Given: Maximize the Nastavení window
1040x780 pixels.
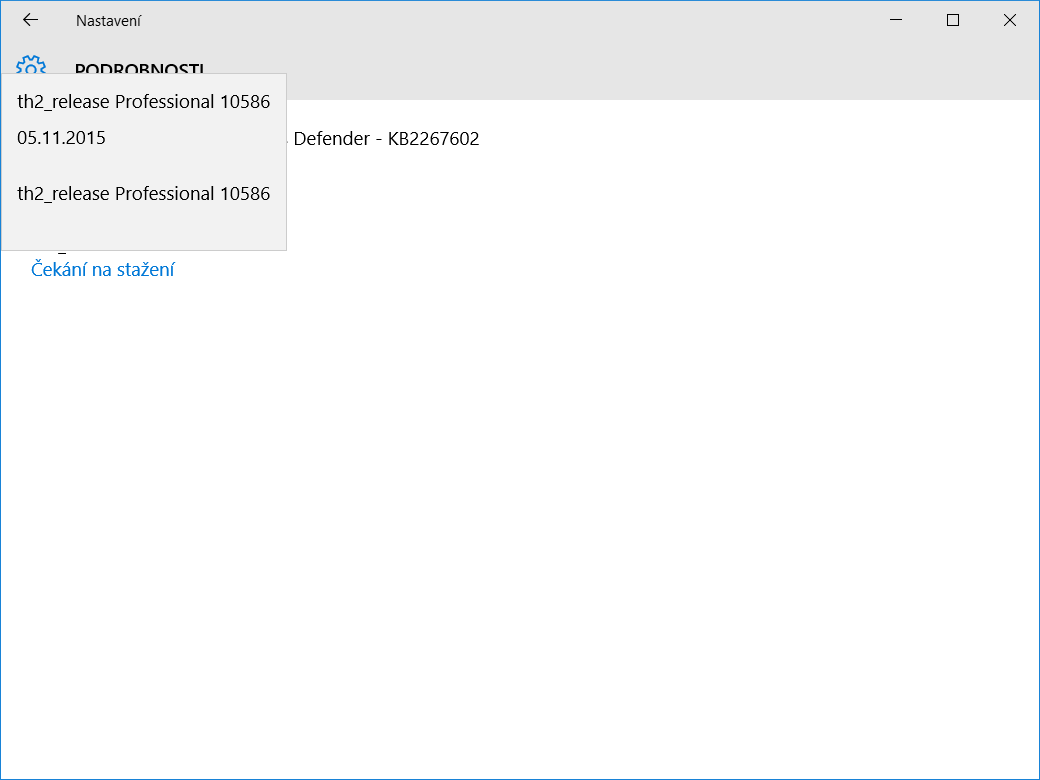Looking at the screenshot, I should click(x=953, y=21).
